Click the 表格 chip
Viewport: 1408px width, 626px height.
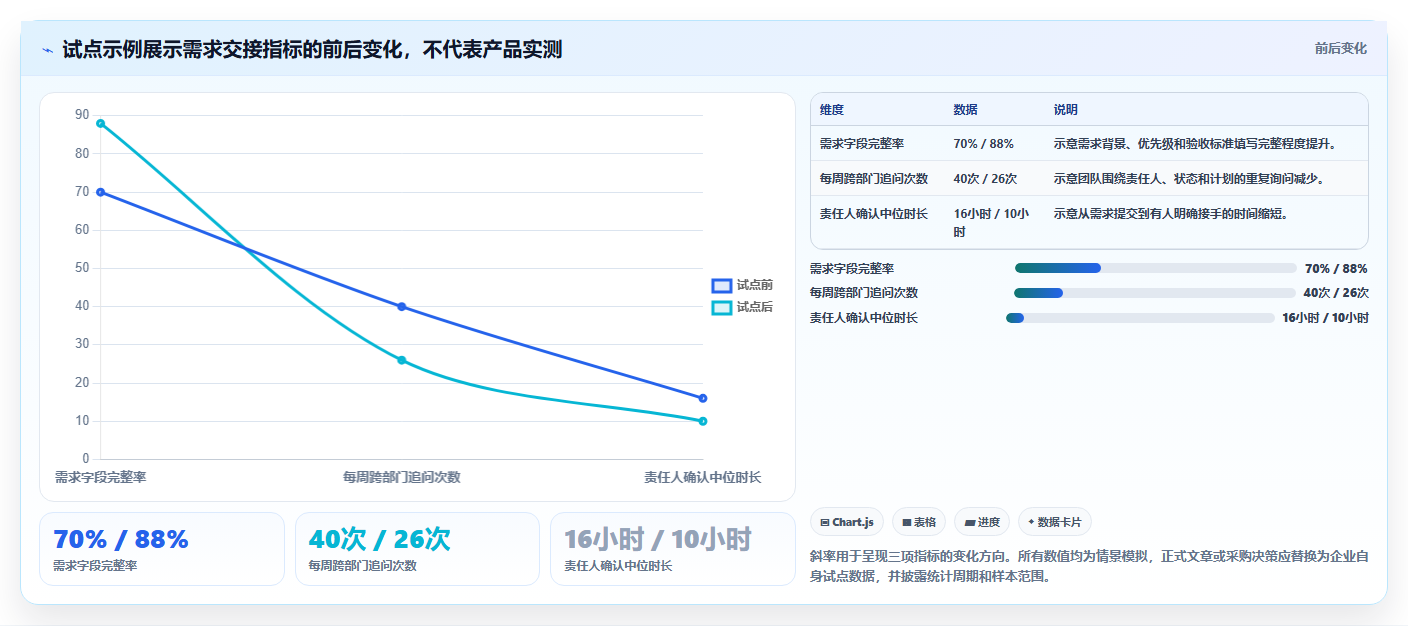pyautogui.click(x=918, y=522)
